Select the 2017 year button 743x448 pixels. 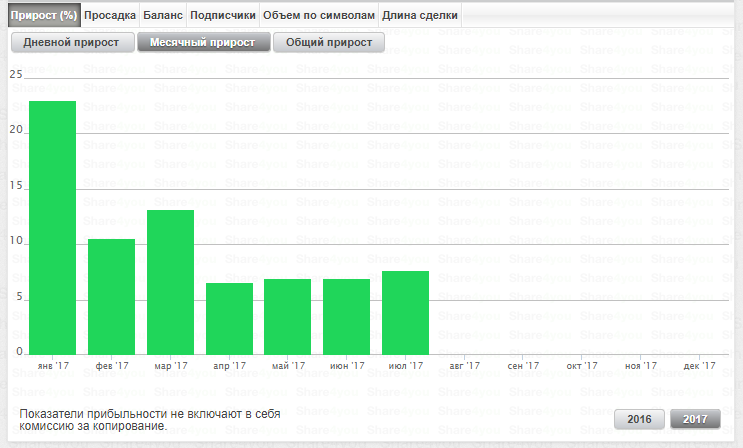click(695, 420)
